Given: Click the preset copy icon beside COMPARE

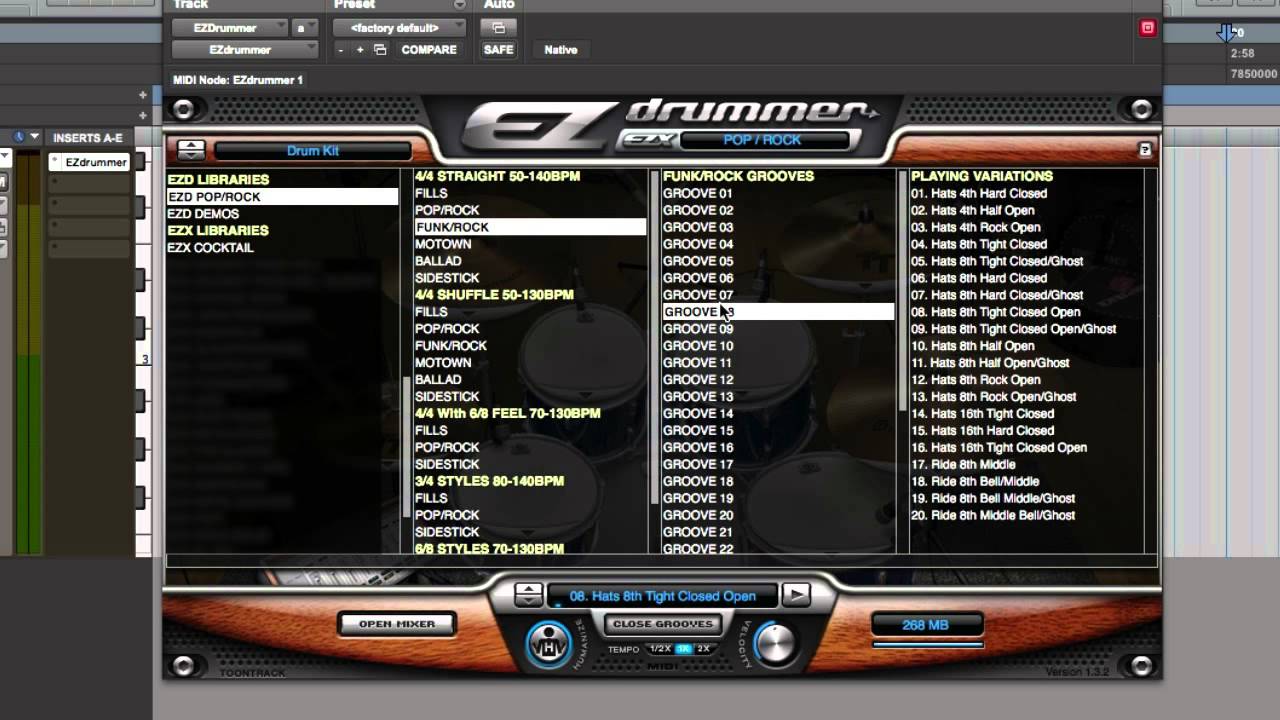Looking at the screenshot, I should pyautogui.click(x=380, y=50).
